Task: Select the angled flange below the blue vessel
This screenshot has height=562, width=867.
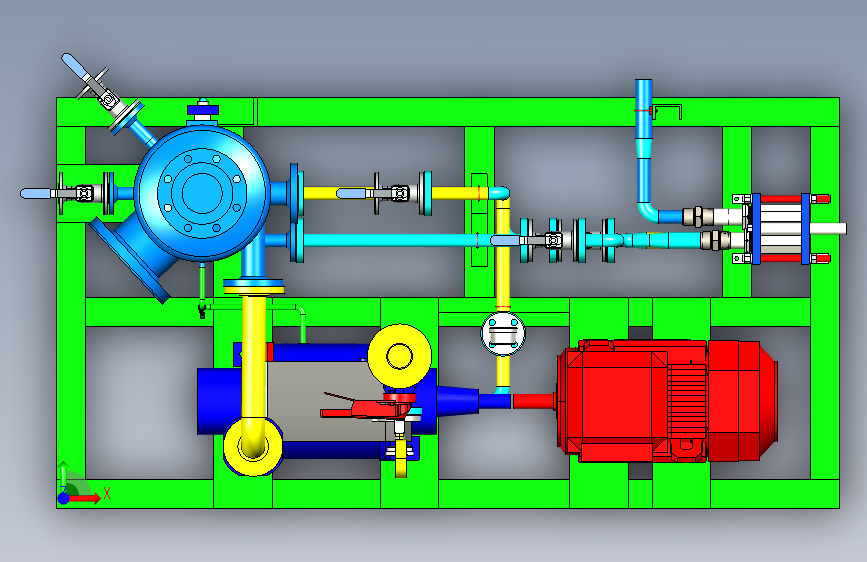Action: (130, 260)
